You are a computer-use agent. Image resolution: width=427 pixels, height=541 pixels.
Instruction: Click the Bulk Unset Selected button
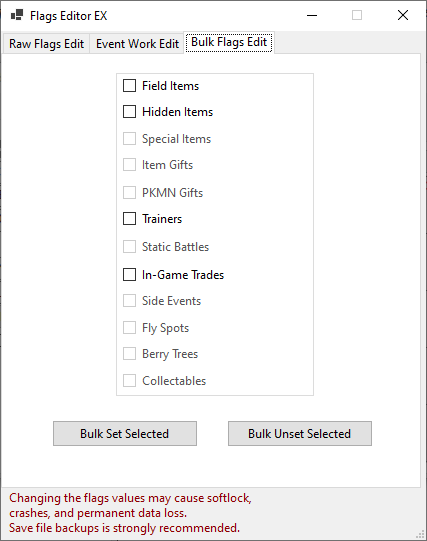click(x=300, y=433)
